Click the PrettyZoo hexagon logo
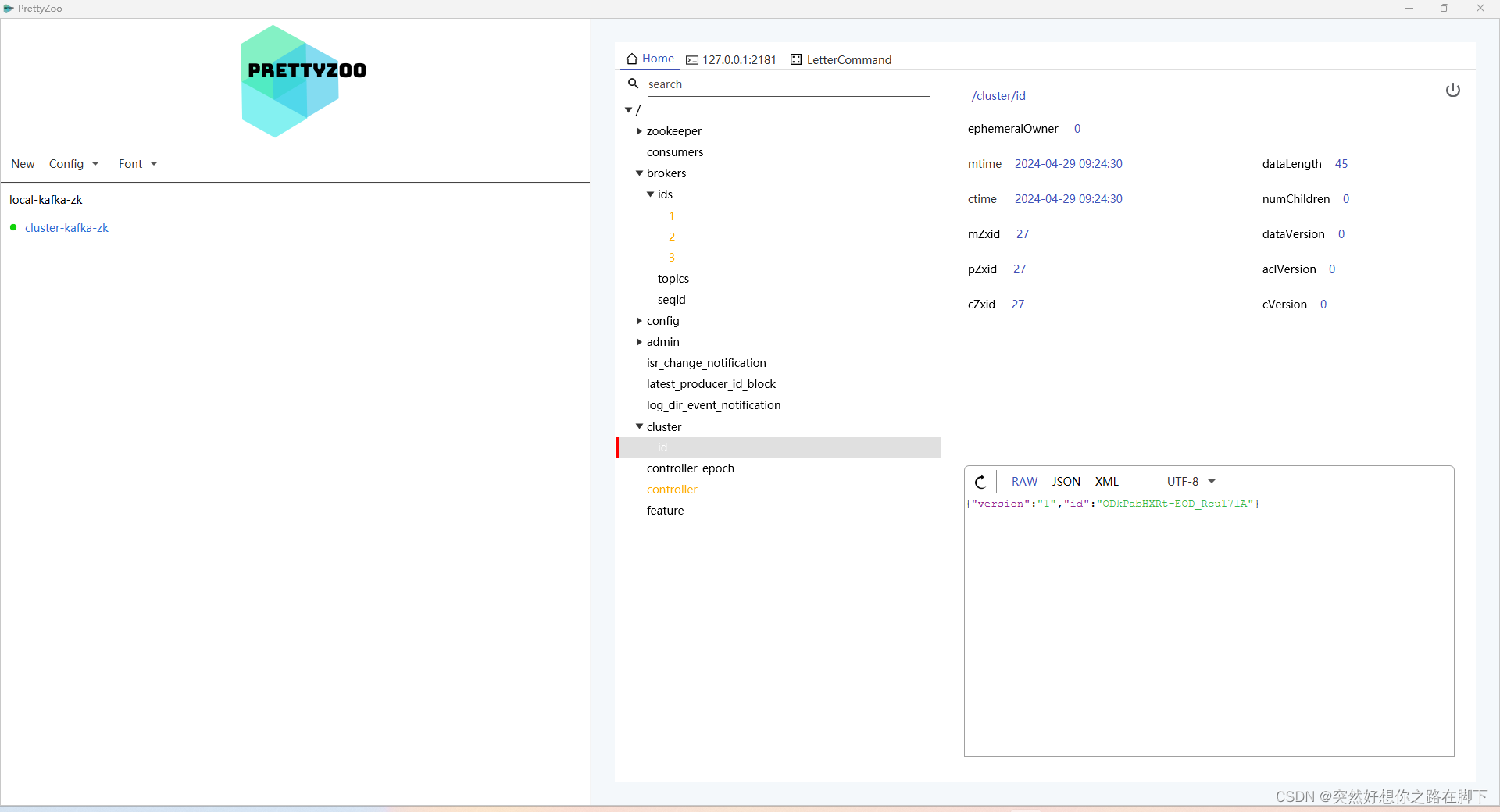Viewport: 1500px width, 812px height. point(303,81)
